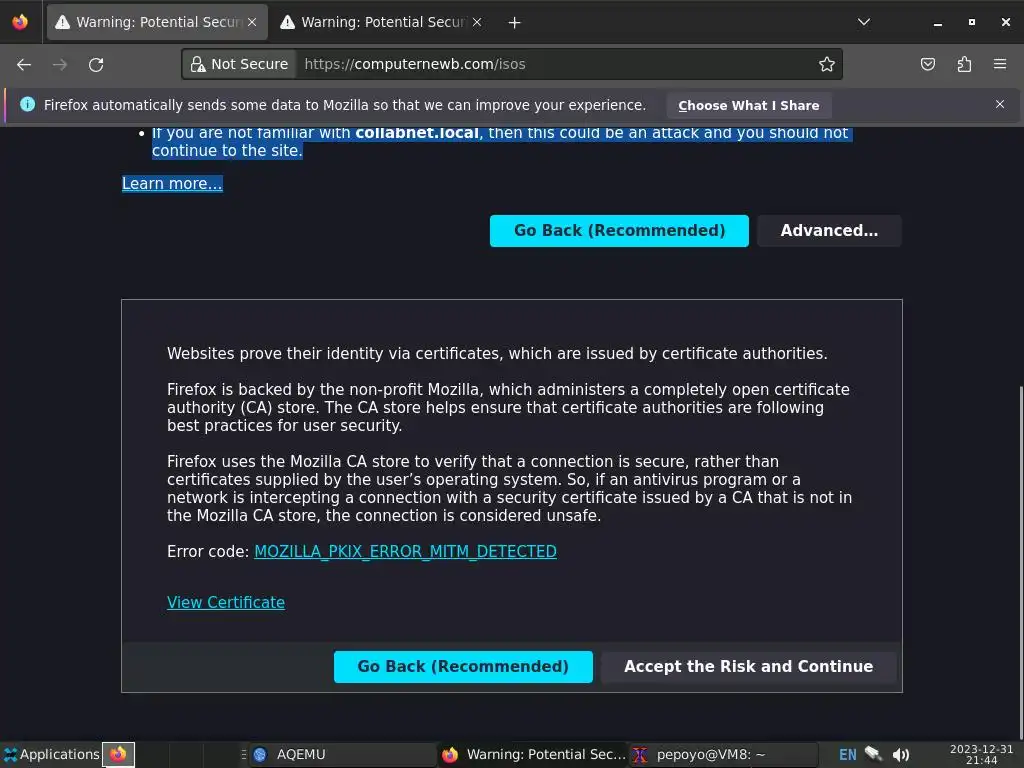This screenshot has height=768, width=1024.
Task: Click the clock showing 2023-12-31
Action: click(x=981, y=754)
